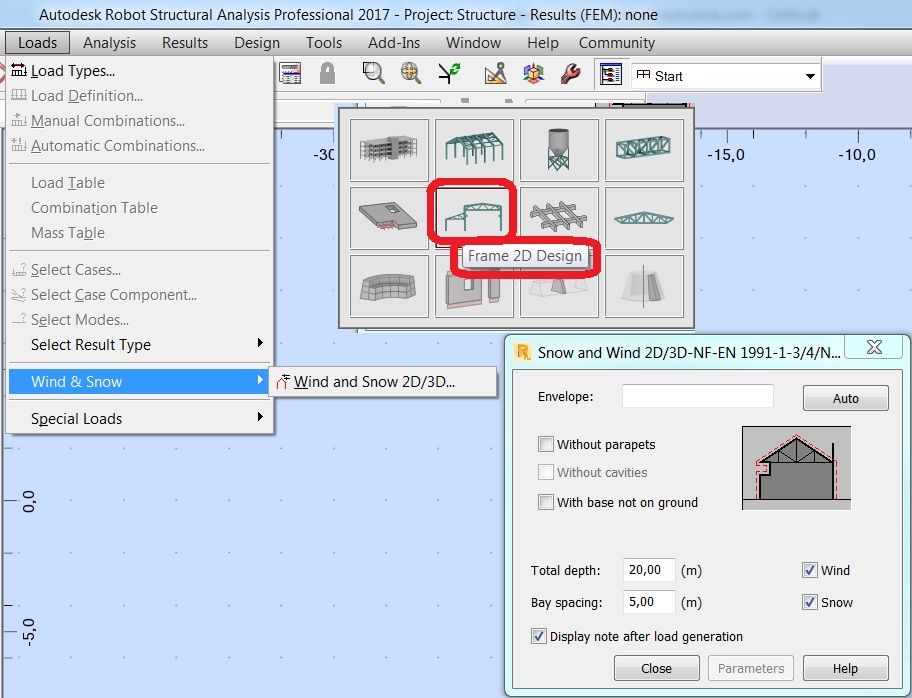
Task: Tick the With base not on ground checkbox
Action: [546, 502]
